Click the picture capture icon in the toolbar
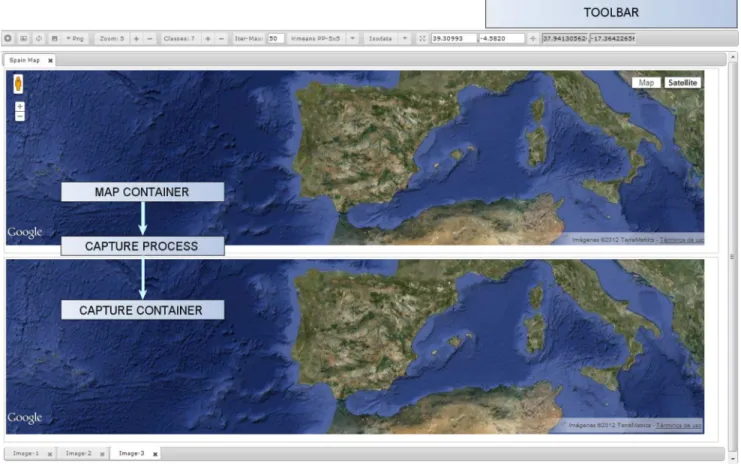The image size is (741, 464). click(24, 38)
